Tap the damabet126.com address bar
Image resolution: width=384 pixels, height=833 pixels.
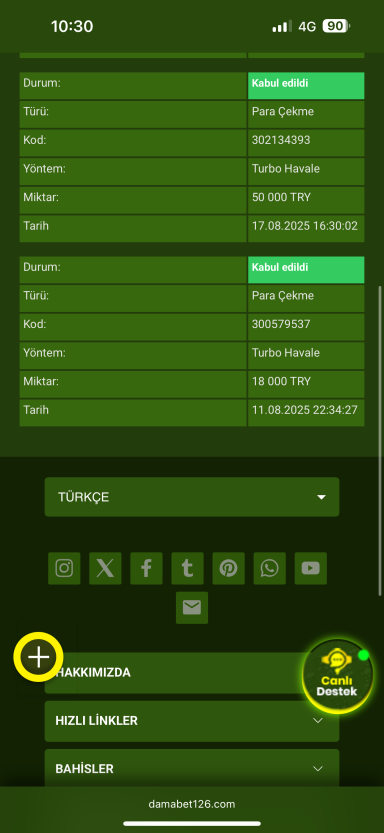192,804
